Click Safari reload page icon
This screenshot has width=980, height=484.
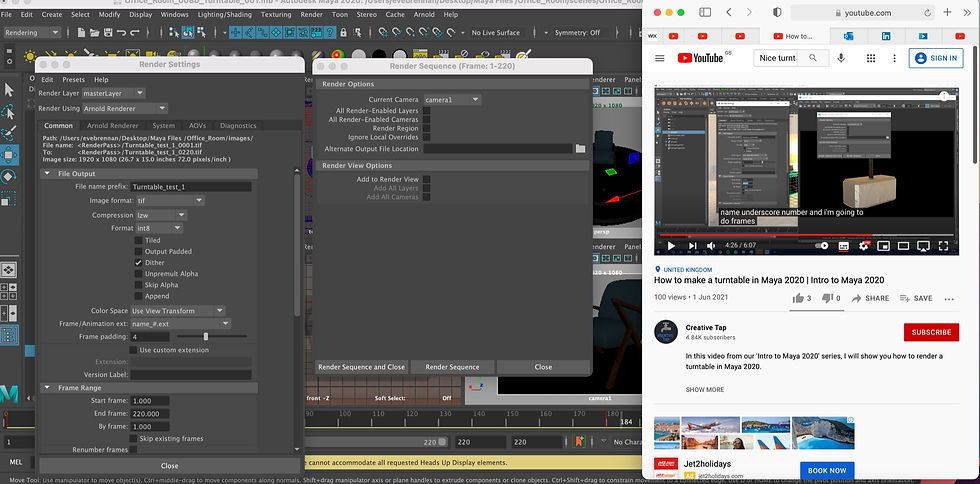[927, 13]
